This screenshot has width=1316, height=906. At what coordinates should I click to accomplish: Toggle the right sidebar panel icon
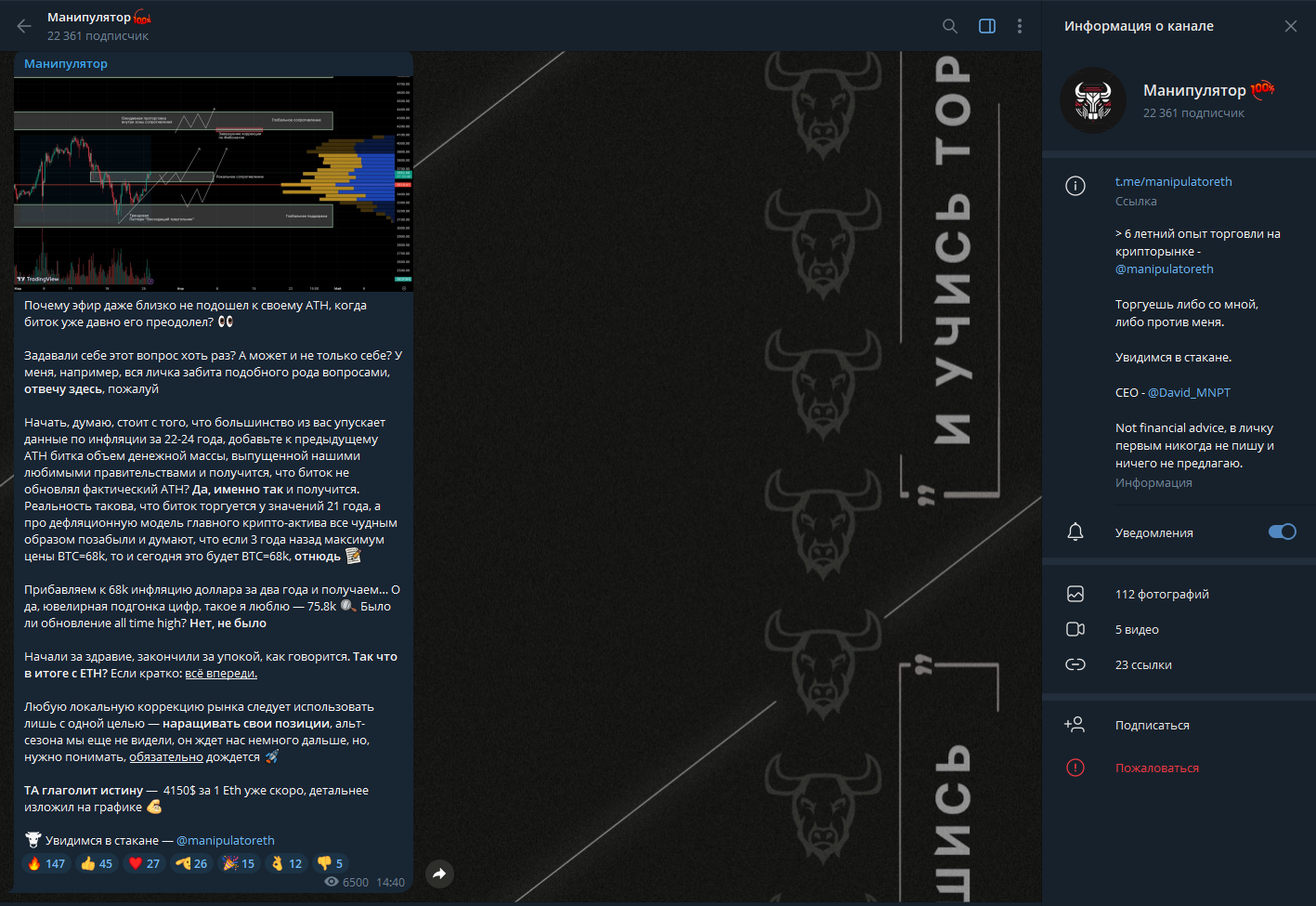987,26
